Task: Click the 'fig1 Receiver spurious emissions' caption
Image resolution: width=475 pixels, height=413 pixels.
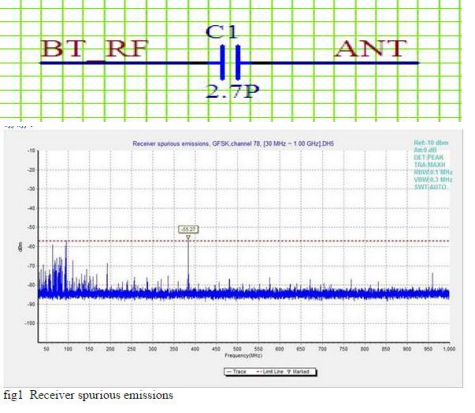Action: 88,395
